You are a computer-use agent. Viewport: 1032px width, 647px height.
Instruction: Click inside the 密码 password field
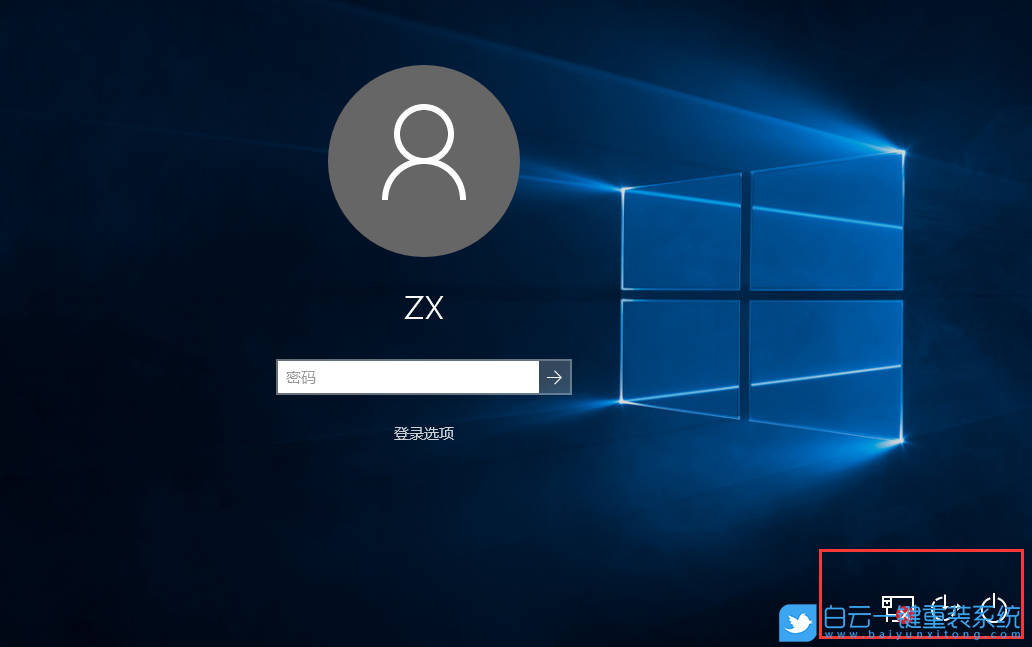(x=408, y=377)
